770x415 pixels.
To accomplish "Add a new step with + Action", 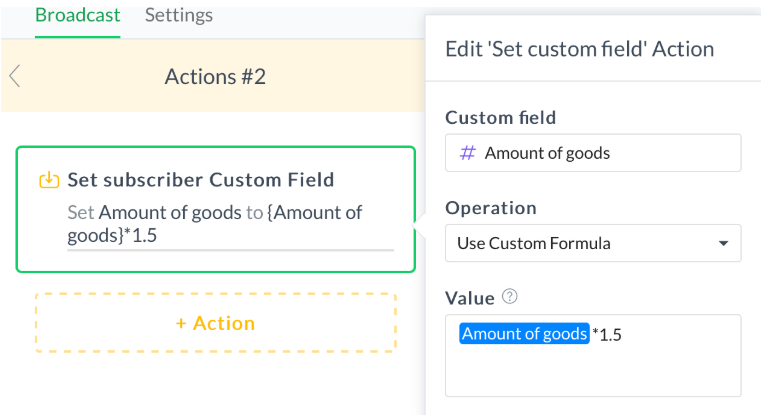I will click(215, 323).
